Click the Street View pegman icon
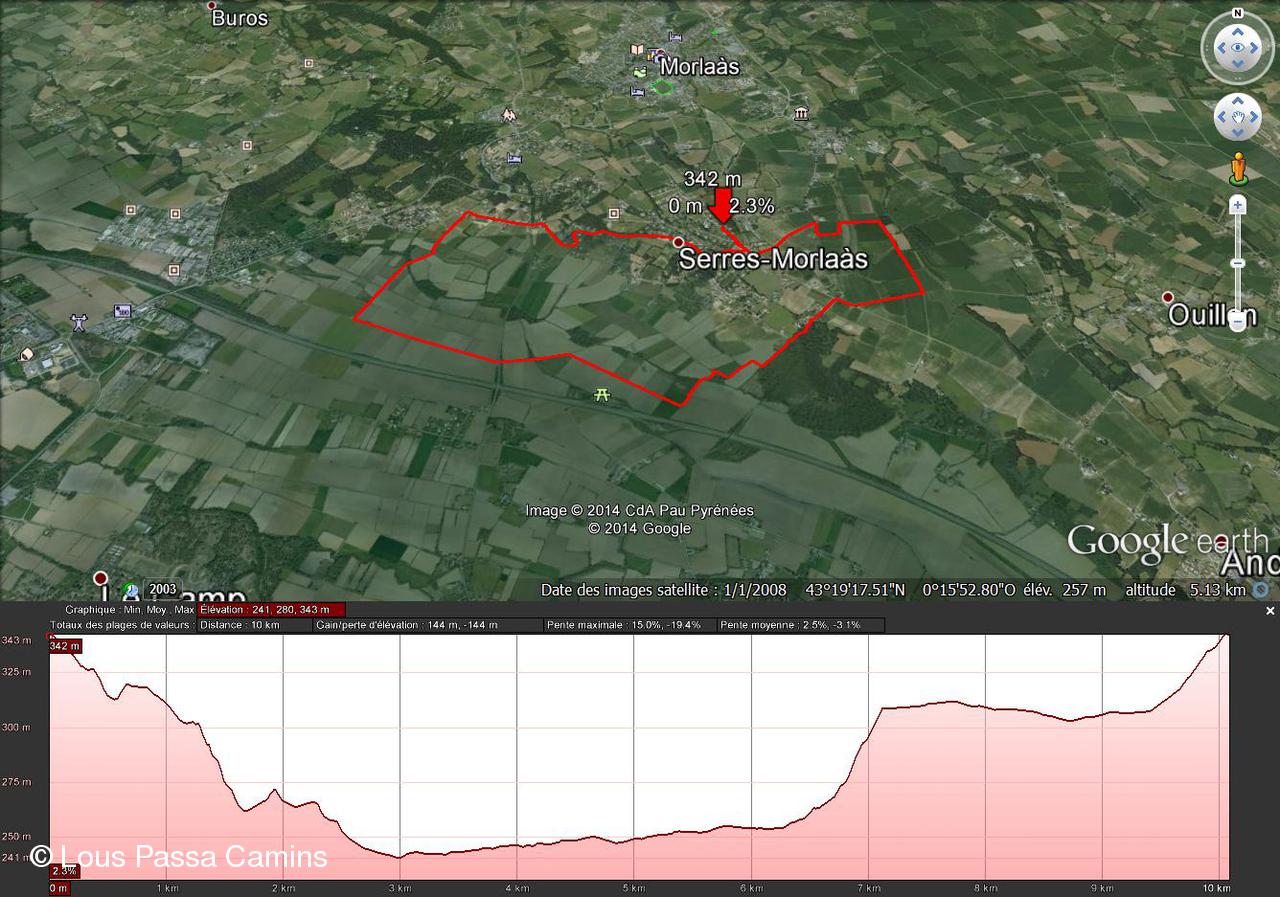The width and height of the screenshot is (1280, 897). pyautogui.click(x=1238, y=168)
